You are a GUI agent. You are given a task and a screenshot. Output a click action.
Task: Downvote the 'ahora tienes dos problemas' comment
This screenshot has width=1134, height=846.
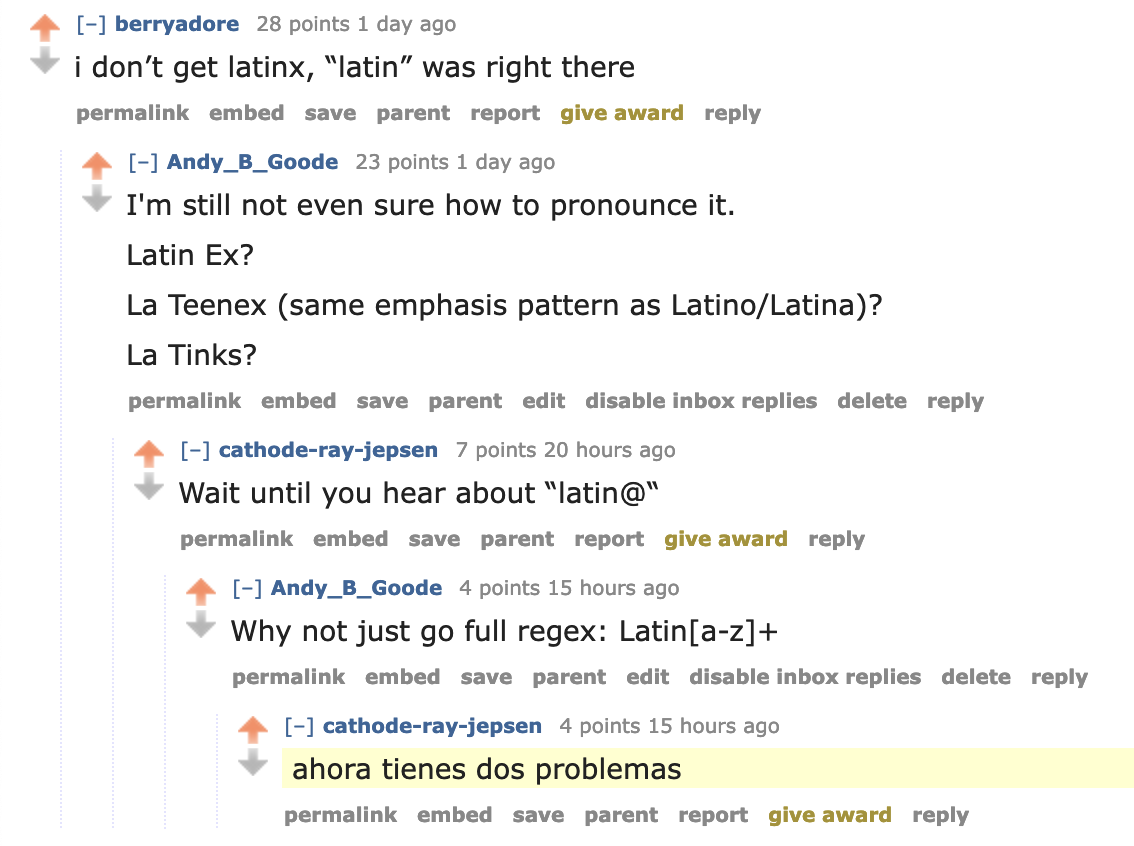coord(252,760)
